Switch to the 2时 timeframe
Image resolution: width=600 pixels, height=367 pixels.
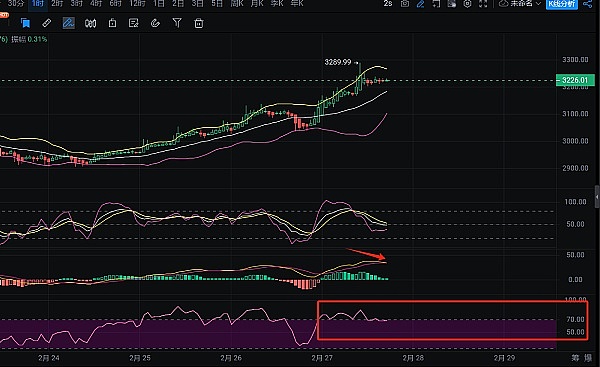[x=57, y=3]
